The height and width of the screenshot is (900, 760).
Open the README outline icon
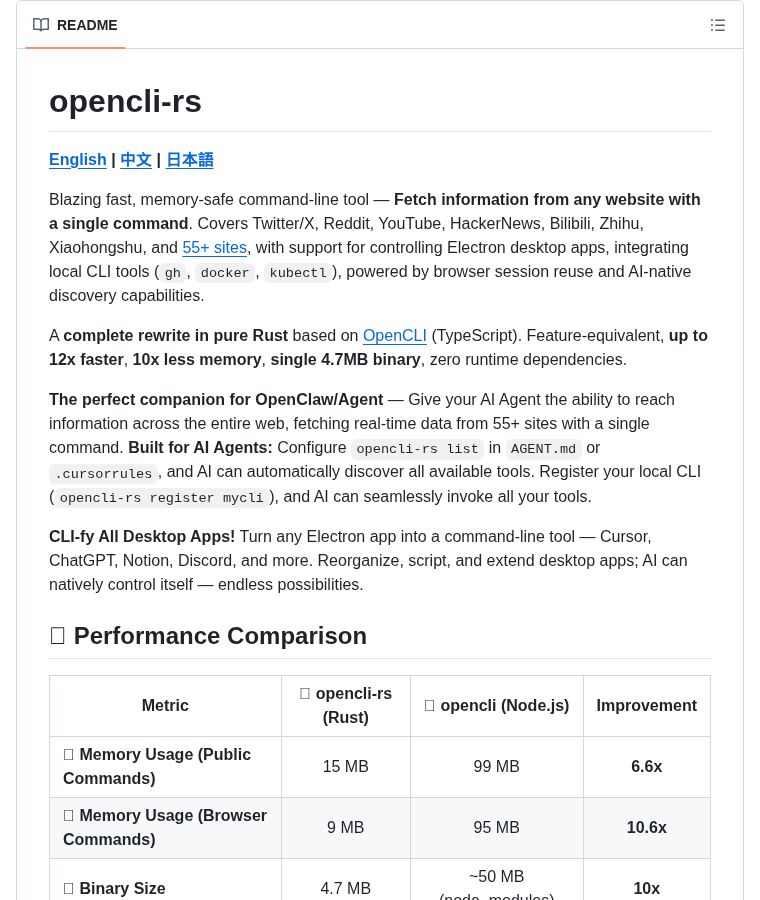coord(717,25)
